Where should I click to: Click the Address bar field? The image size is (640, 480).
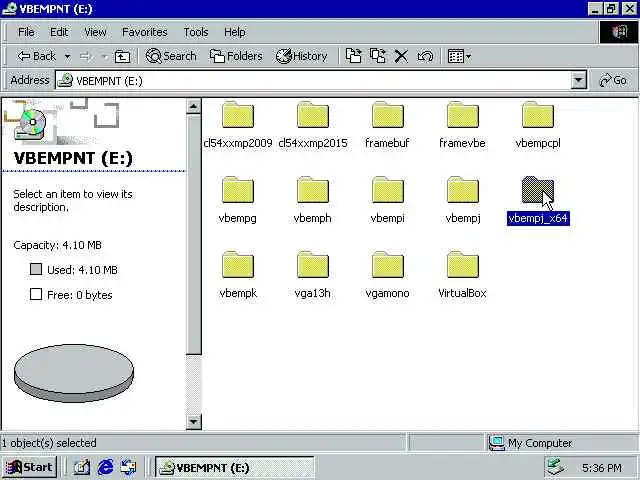[x=313, y=80]
